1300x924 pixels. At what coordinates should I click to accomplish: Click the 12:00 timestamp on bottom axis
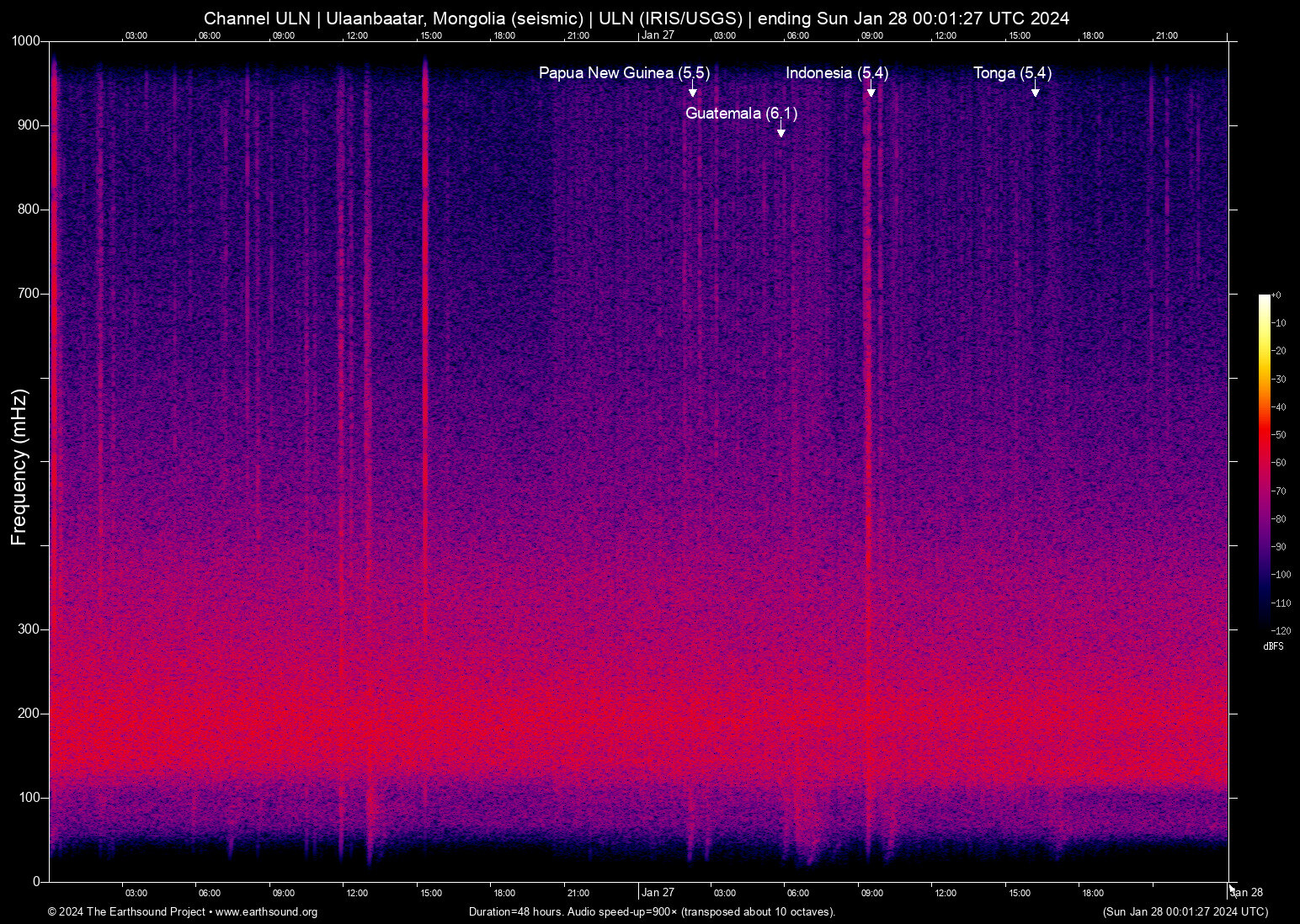click(358, 893)
